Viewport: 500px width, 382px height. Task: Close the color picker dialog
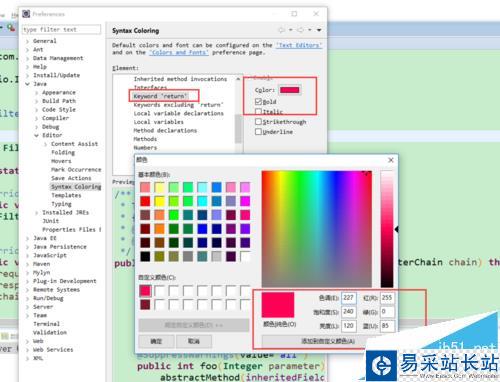click(391, 160)
